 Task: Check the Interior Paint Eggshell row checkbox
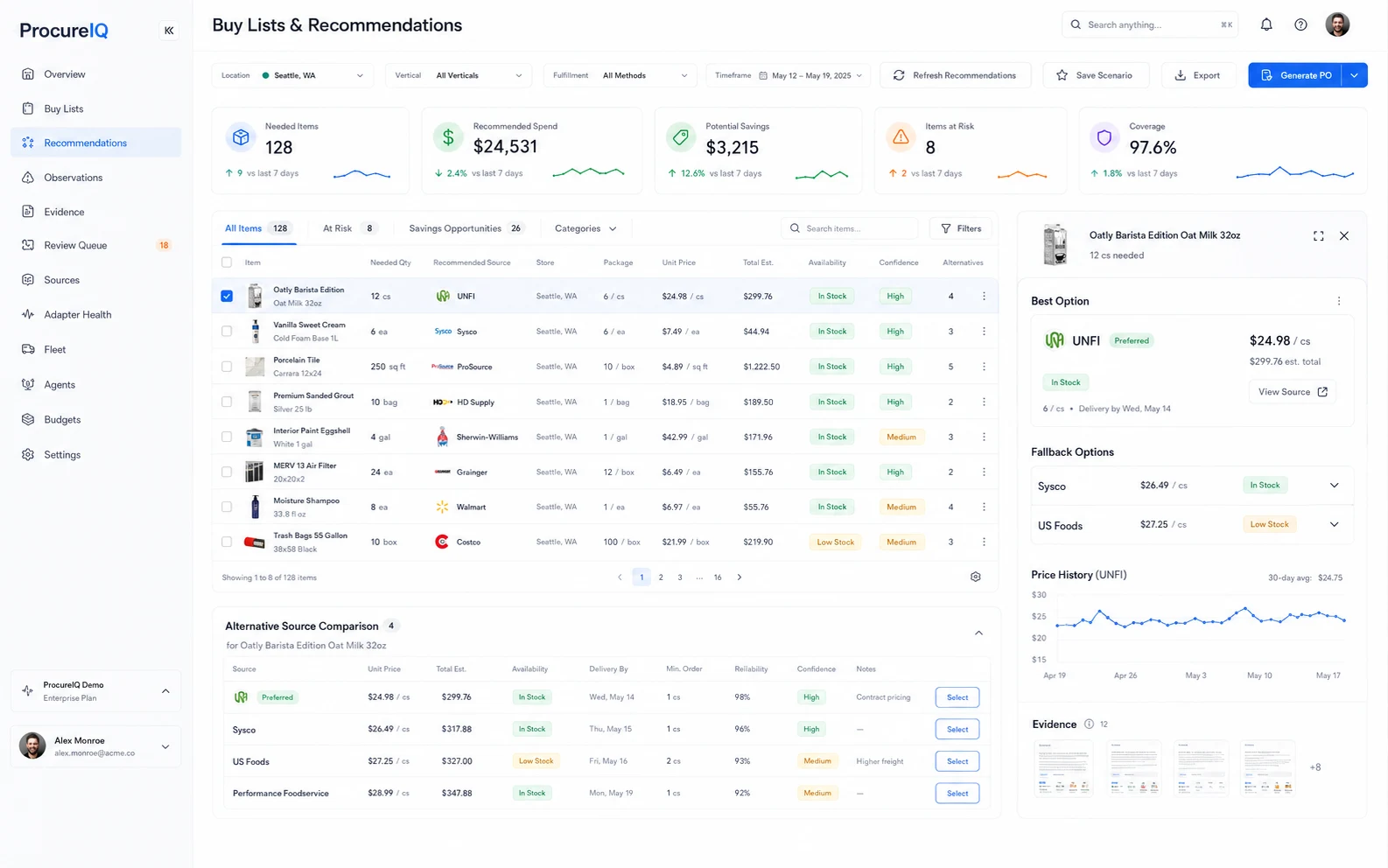(x=227, y=437)
